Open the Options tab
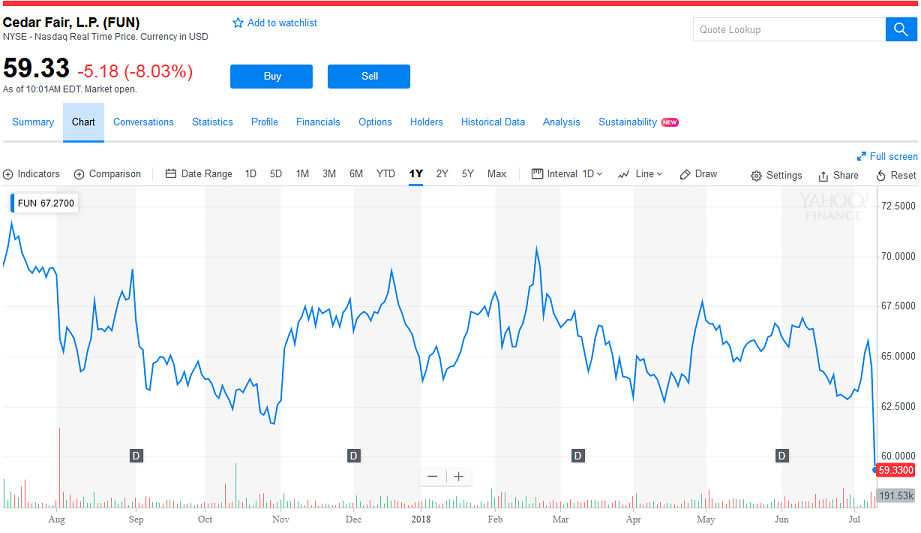921x533 pixels. pos(375,122)
